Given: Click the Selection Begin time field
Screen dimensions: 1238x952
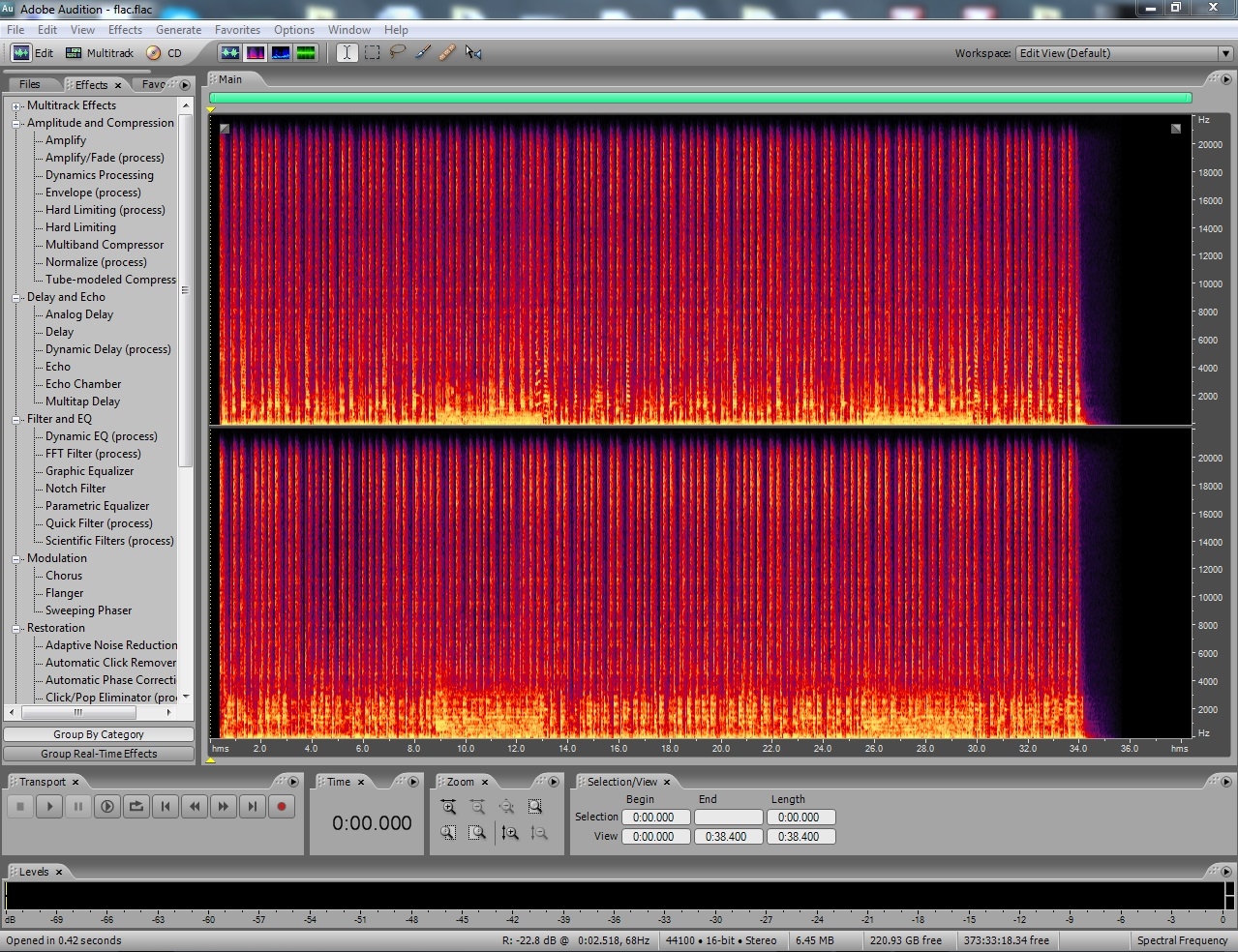Looking at the screenshot, I should tap(655, 818).
